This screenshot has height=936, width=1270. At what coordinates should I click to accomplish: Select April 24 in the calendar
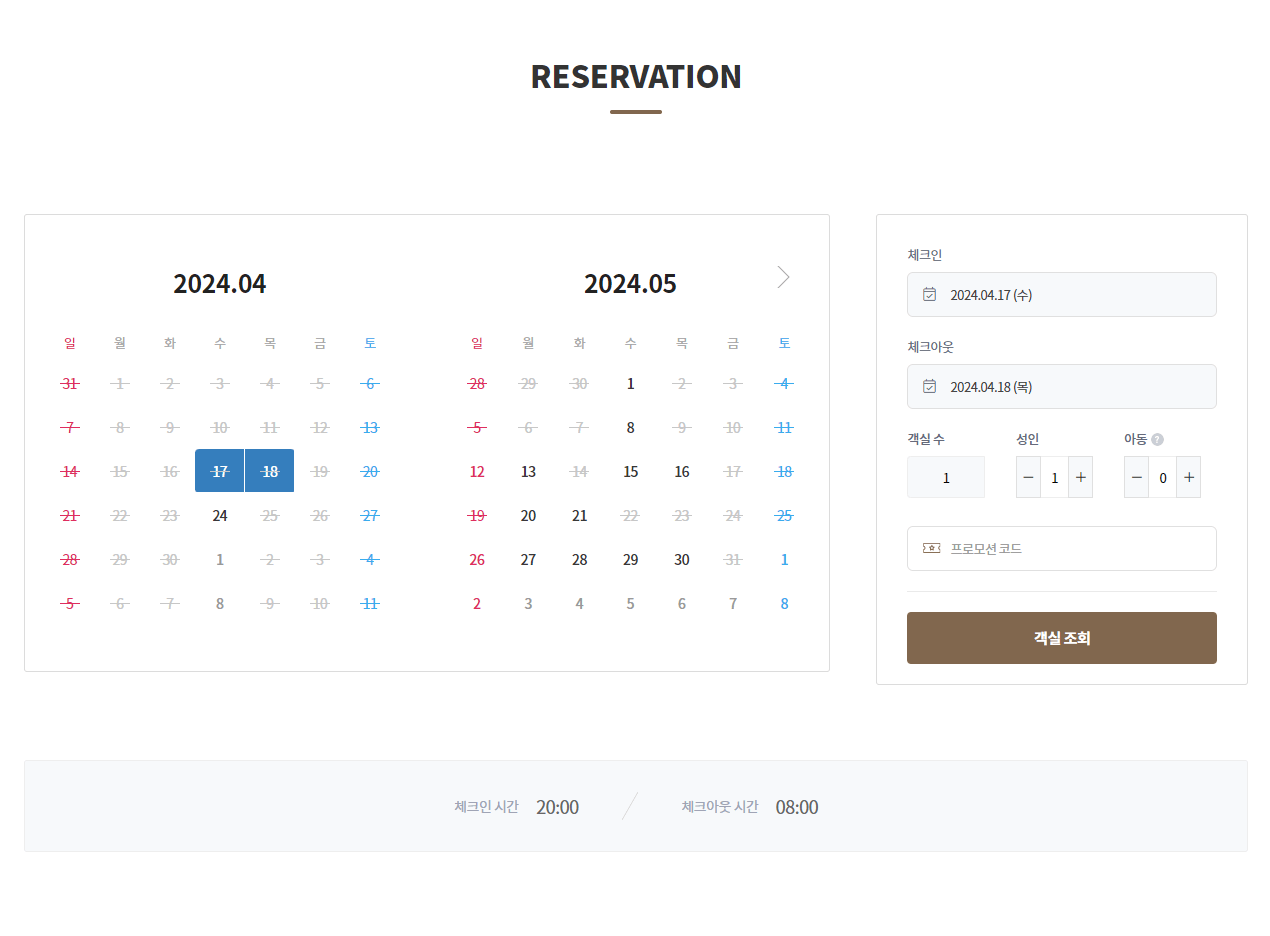(x=220, y=516)
